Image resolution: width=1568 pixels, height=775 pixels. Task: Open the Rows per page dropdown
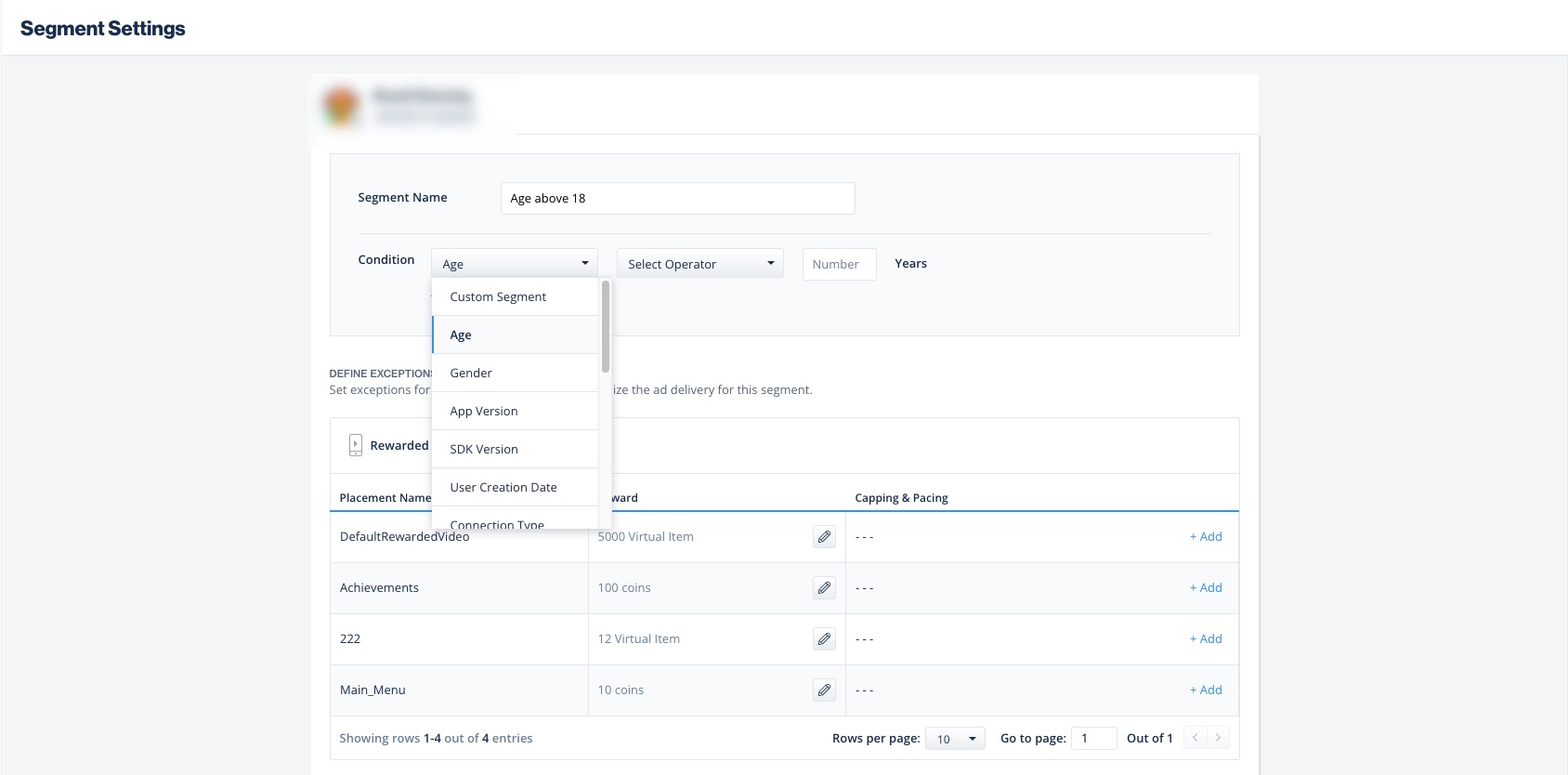955,739
